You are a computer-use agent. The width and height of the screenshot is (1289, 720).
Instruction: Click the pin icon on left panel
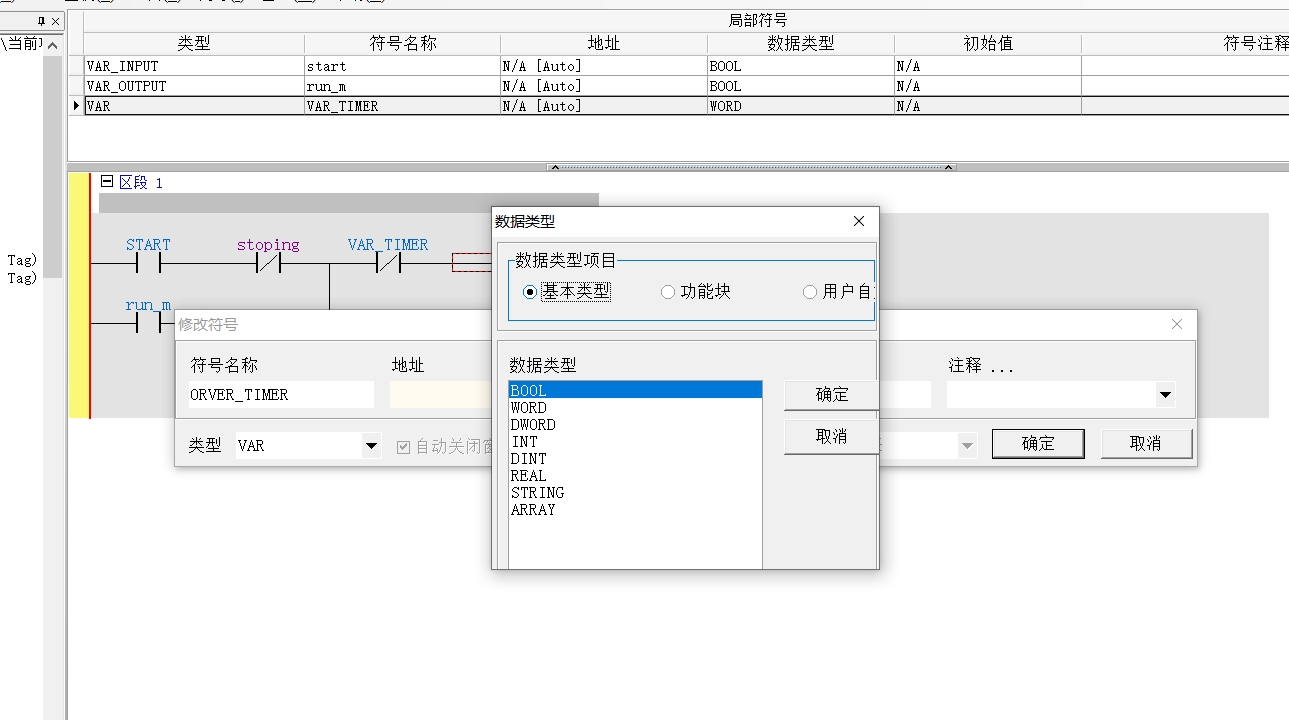pos(41,21)
